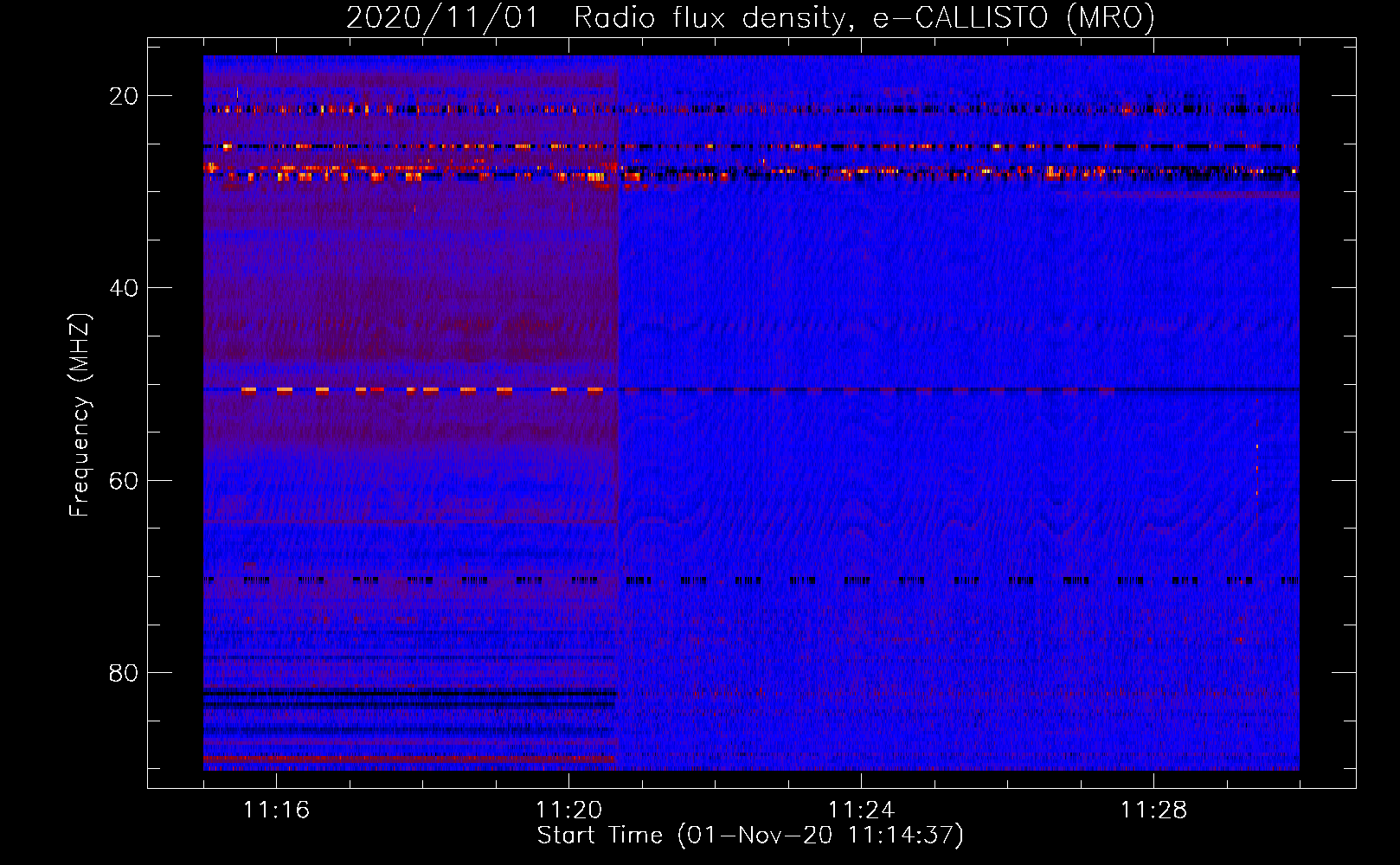Click the 'Start Time (01-Nov-20 11:14:37)' label
Viewport: 1400px width, 865px height.
click(x=750, y=836)
